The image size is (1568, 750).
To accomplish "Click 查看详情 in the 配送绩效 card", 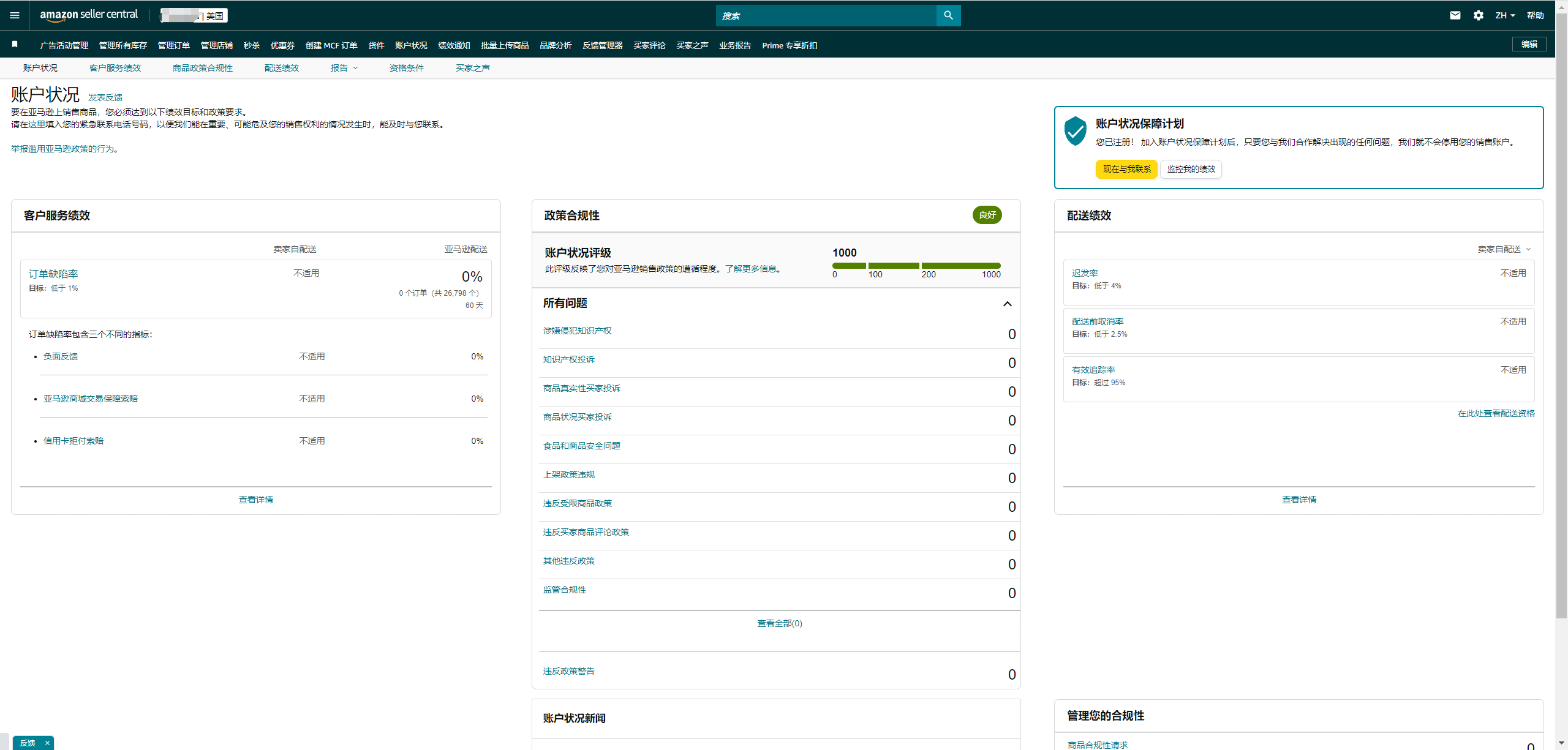I will [x=1299, y=500].
